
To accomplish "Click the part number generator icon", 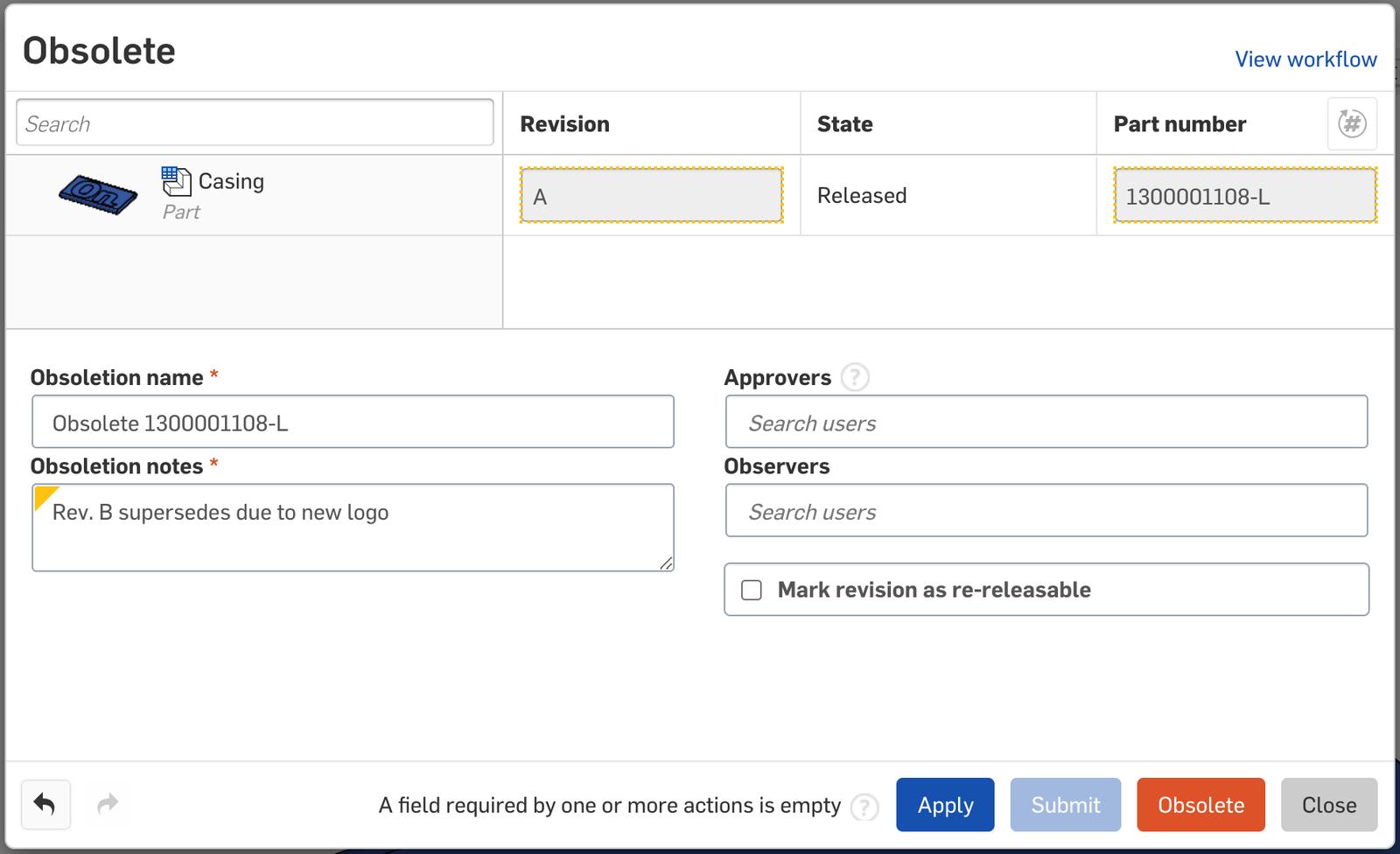I will (x=1352, y=124).
